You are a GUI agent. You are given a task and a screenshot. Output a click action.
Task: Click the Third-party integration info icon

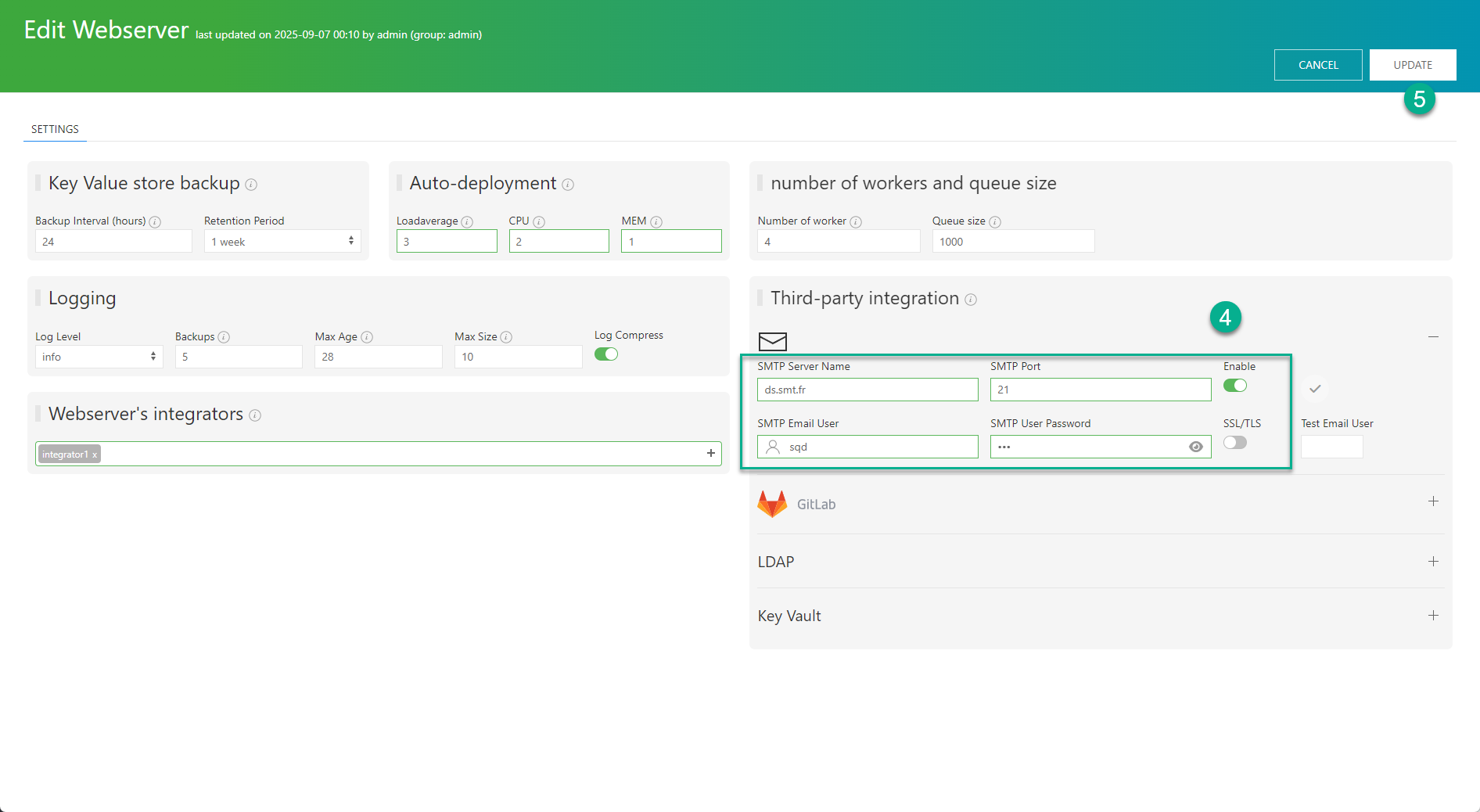click(x=971, y=300)
